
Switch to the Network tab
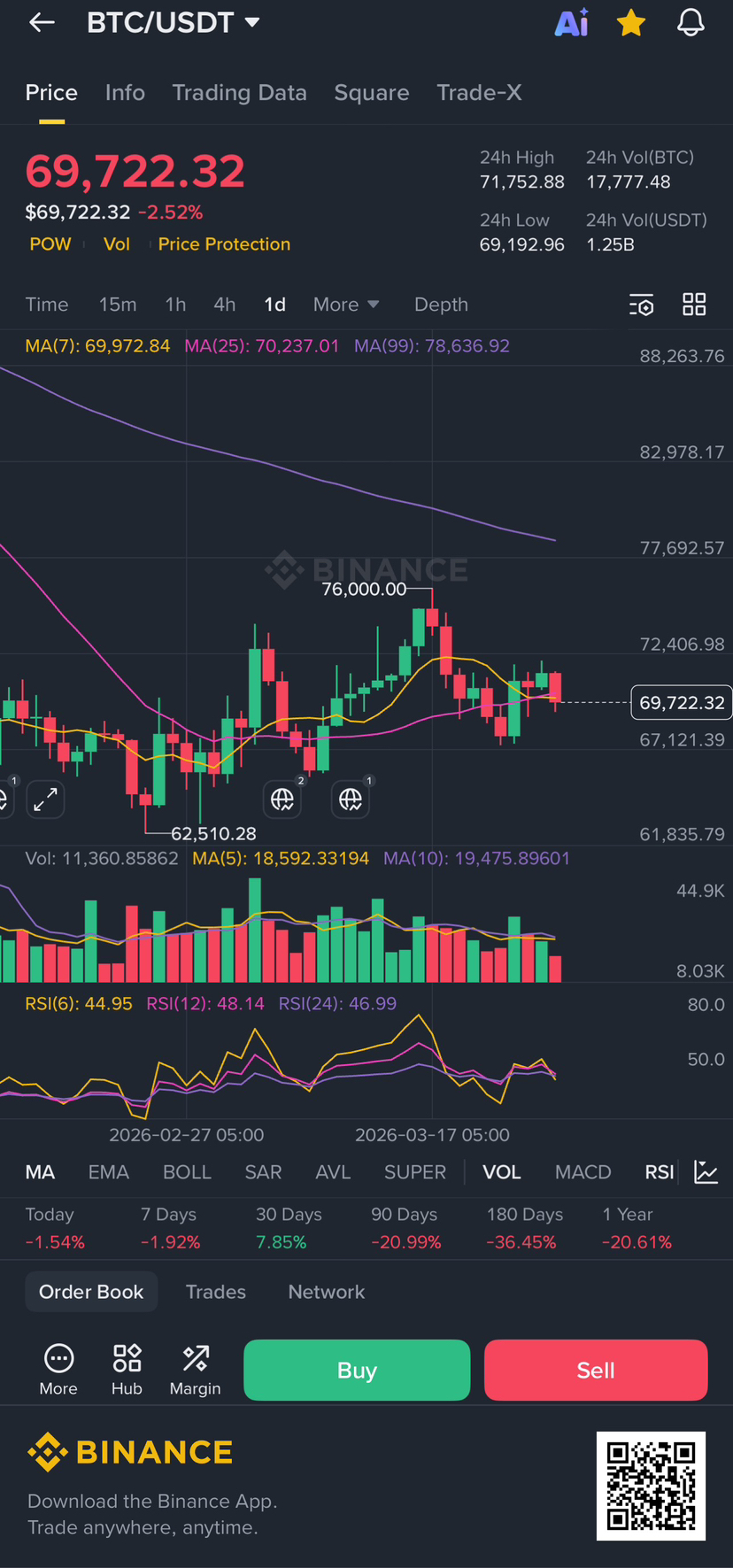[x=327, y=1292]
